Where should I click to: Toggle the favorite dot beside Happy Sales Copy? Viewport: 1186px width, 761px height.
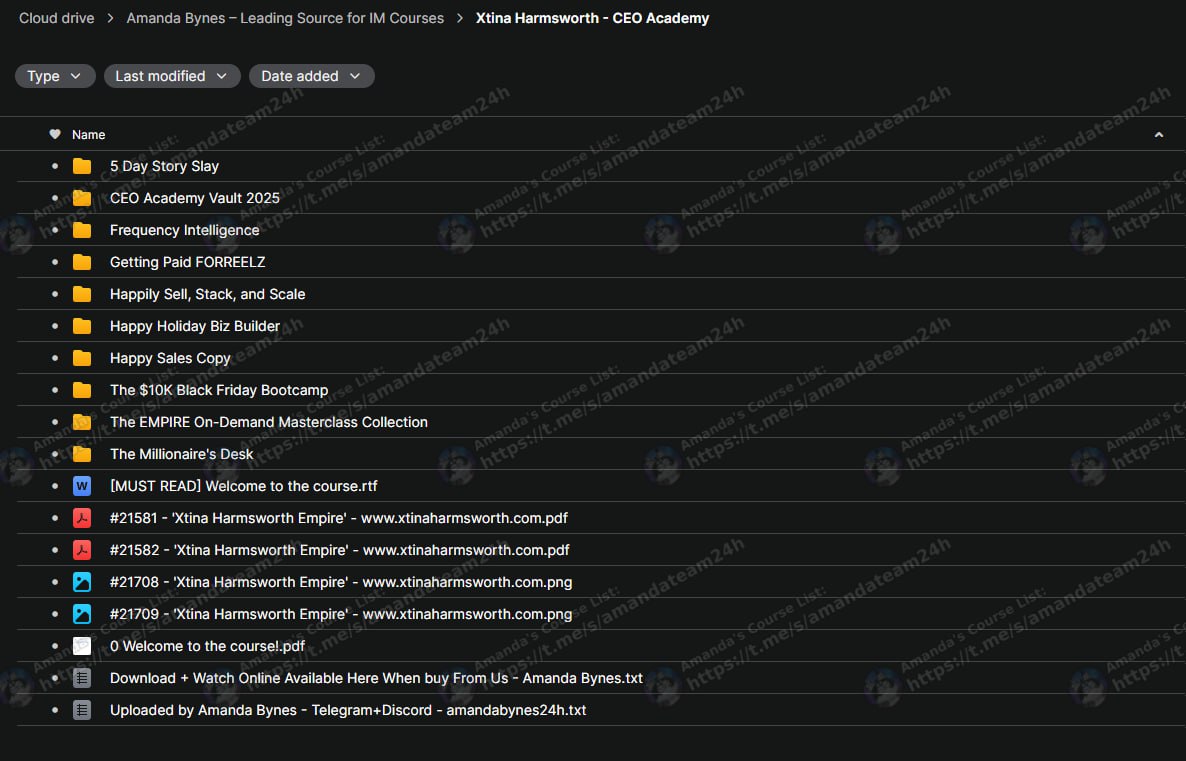(x=55, y=358)
